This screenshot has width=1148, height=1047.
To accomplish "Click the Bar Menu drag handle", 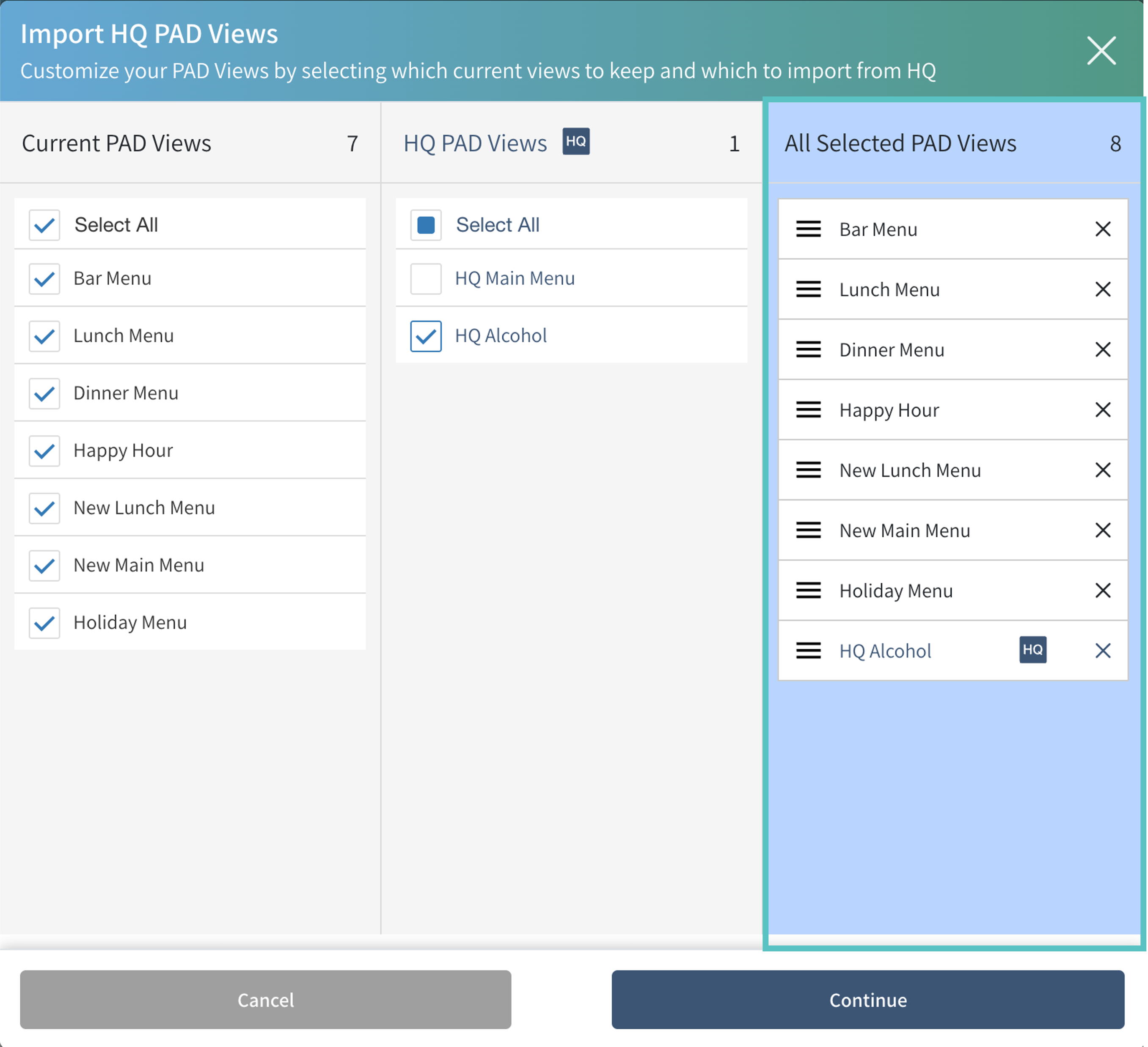I will pos(808,229).
